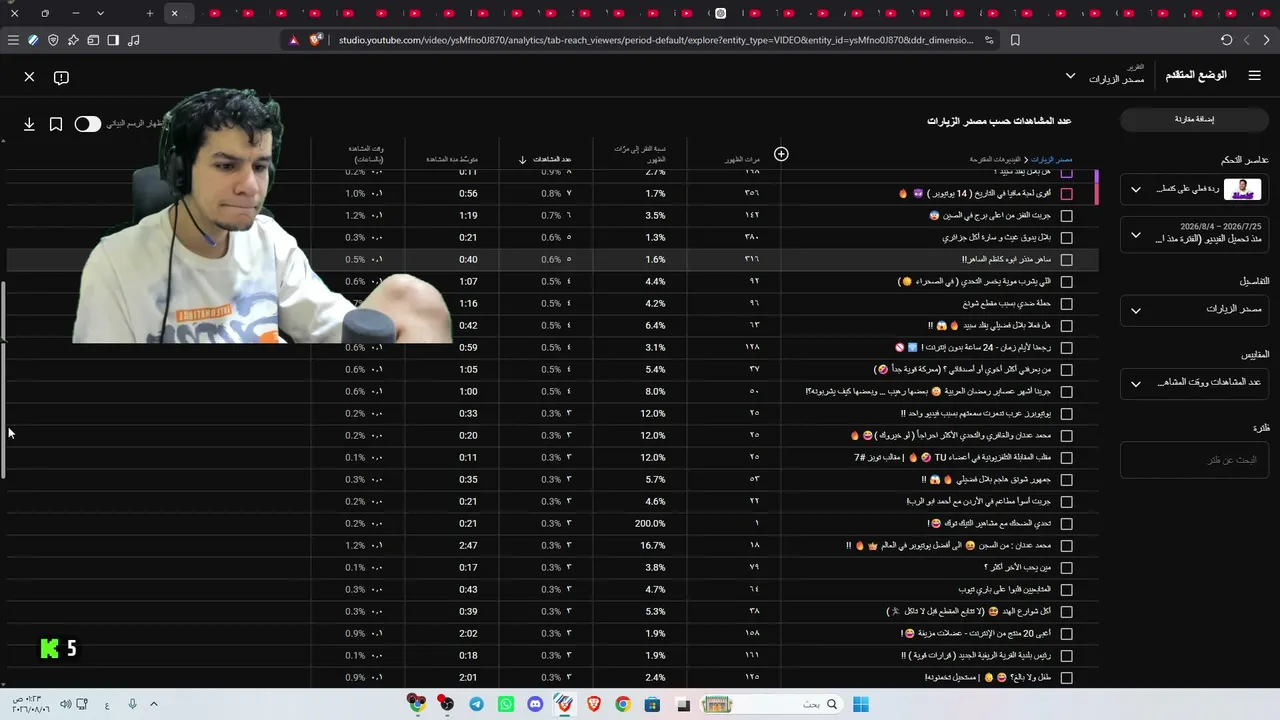Viewport: 1280px width, 720px height.
Task: Click the نسبة النقر إلى مرّات الظهور header
Action: (x=642, y=154)
